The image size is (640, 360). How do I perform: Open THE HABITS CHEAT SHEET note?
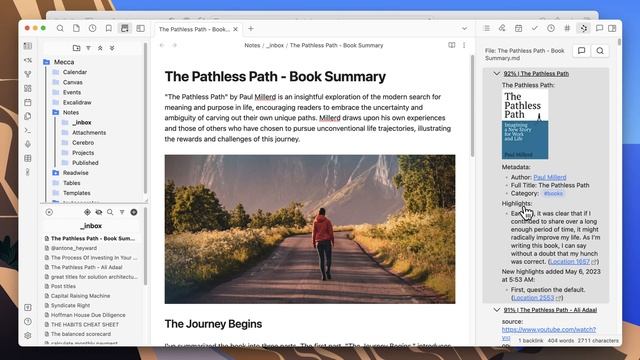pyautogui.click(x=85, y=324)
